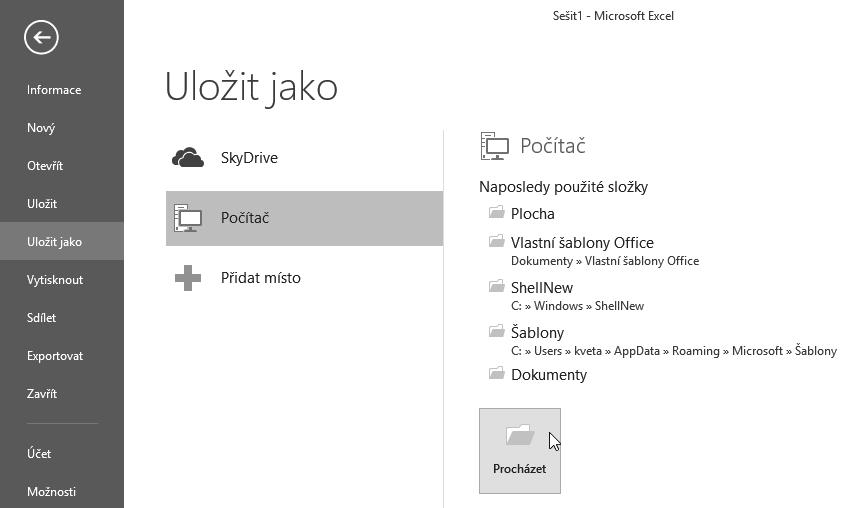Choose the Vlastní šablony Office folder
The width and height of the screenshot is (866, 508).
pyautogui.click(x=582, y=243)
